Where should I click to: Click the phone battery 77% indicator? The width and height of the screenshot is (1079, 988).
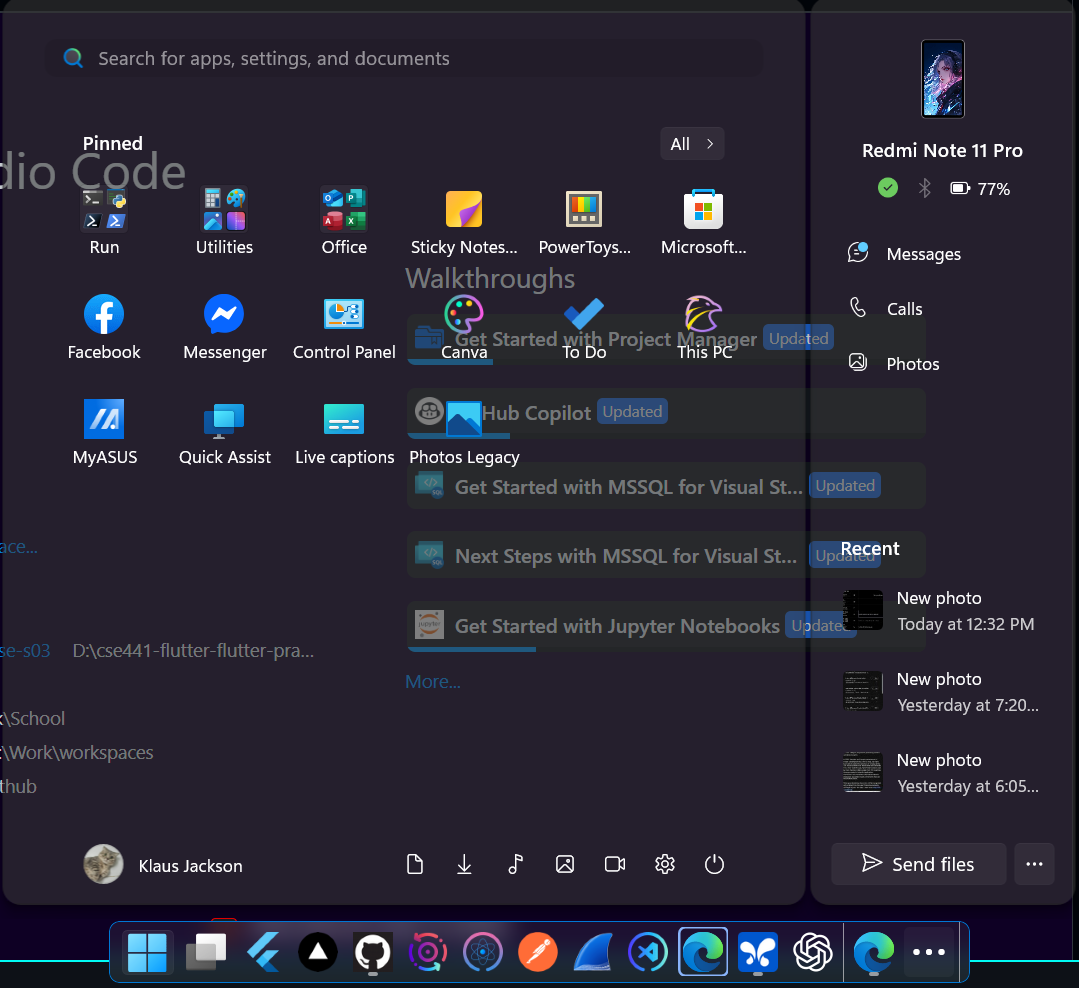[980, 189]
